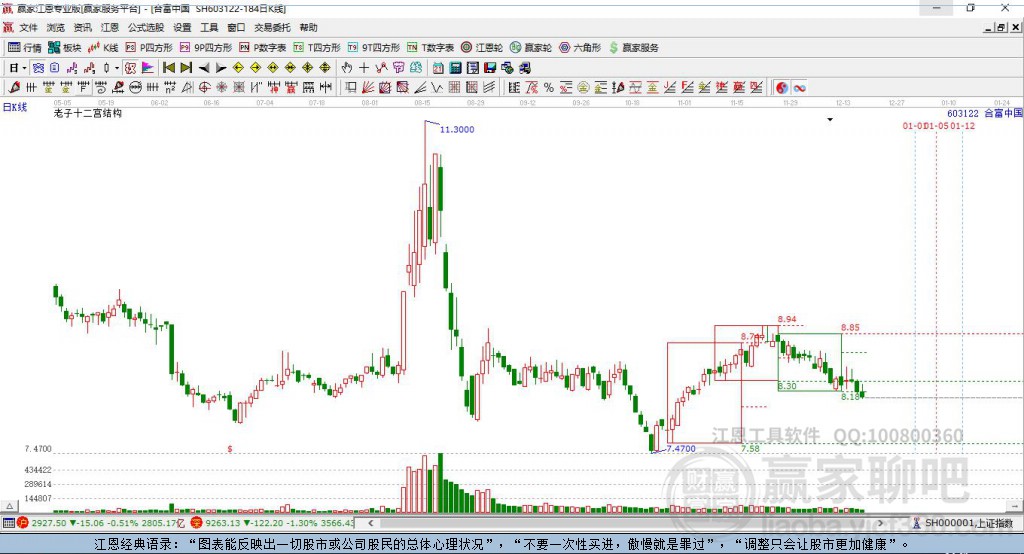This screenshot has height=554, width=1024.
Task: Click the 日K线 period label
Action: pos(15,107)
